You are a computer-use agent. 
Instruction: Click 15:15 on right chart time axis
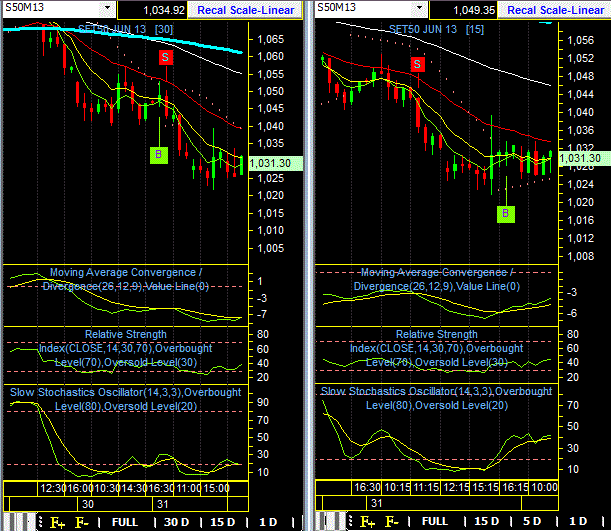[486, 487]
